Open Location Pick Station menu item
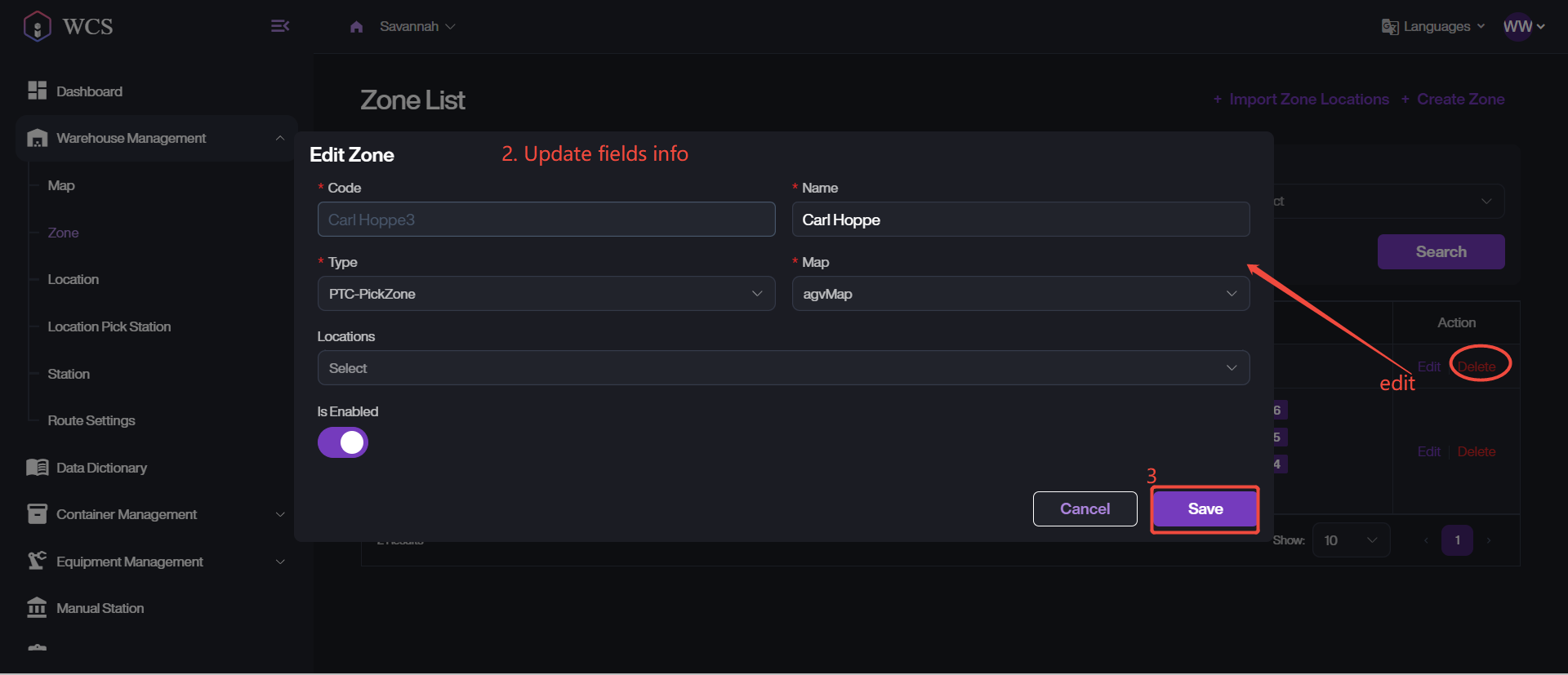The image size is (1568, 675). click(x=109, y=326)
